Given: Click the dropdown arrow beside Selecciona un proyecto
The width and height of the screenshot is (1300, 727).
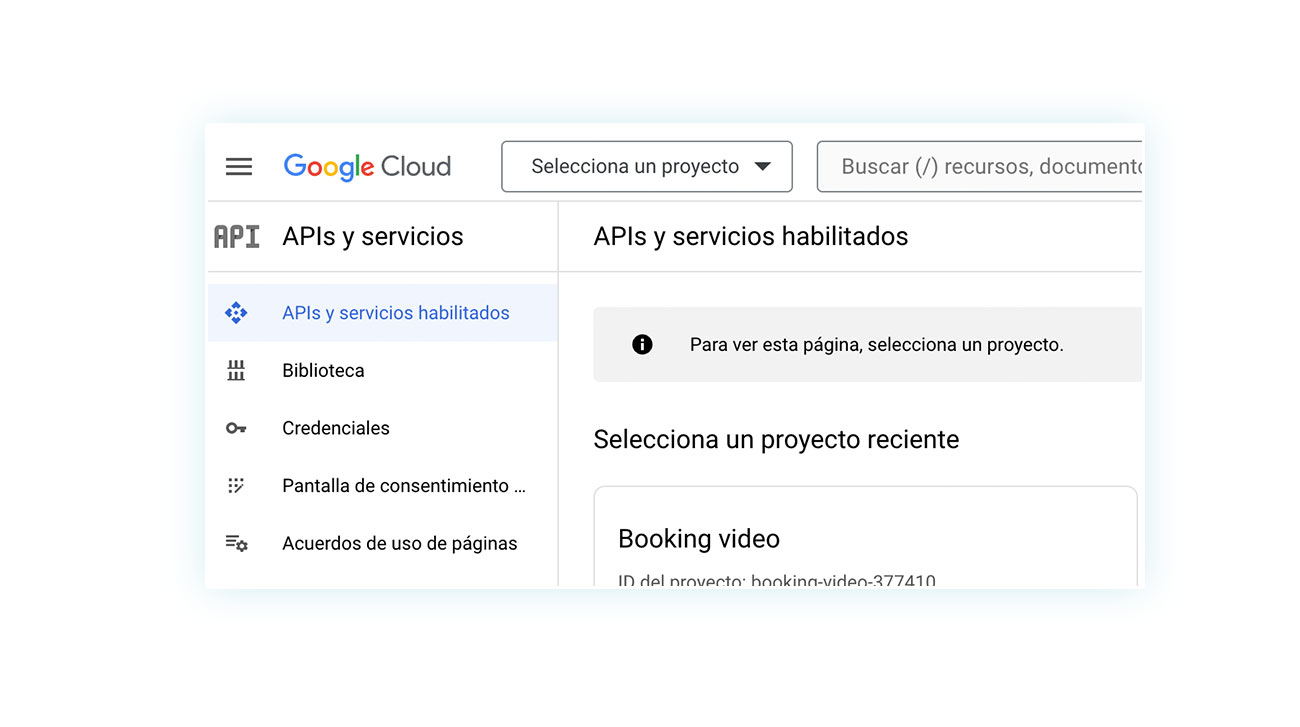Looking at the screenshot, I should pos(763,167).
